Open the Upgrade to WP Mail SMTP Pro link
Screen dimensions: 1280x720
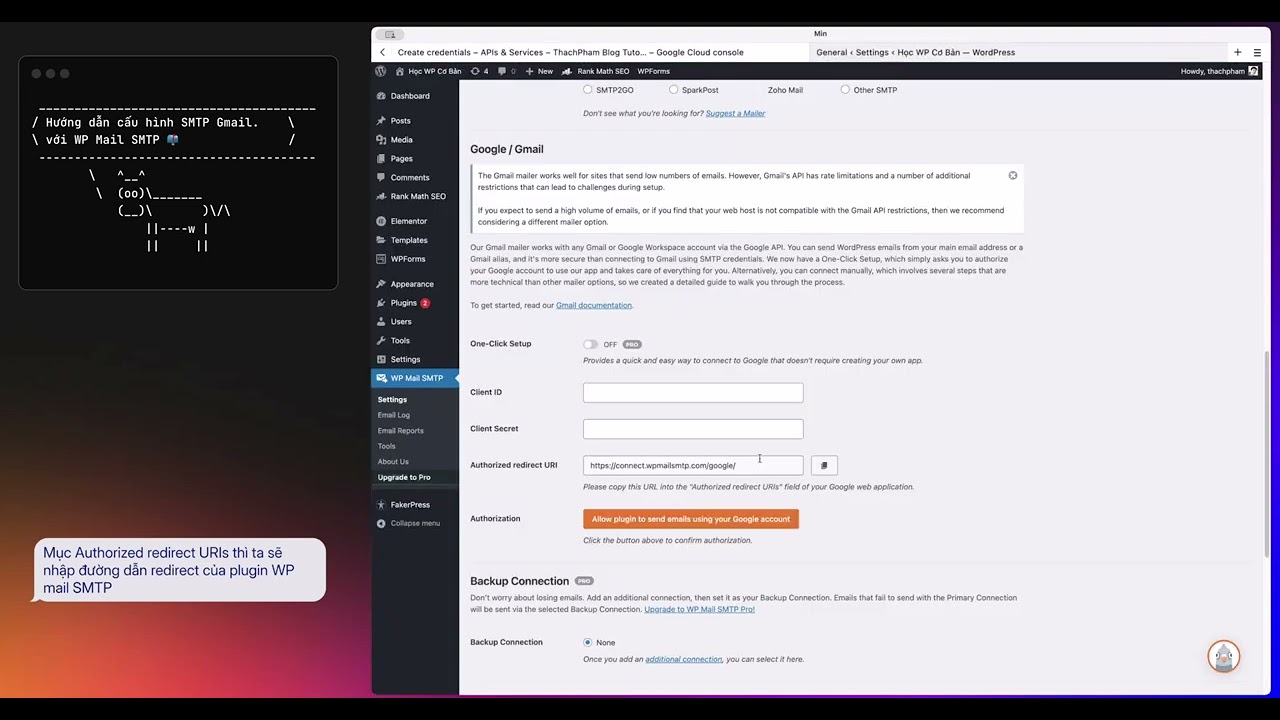699,609
